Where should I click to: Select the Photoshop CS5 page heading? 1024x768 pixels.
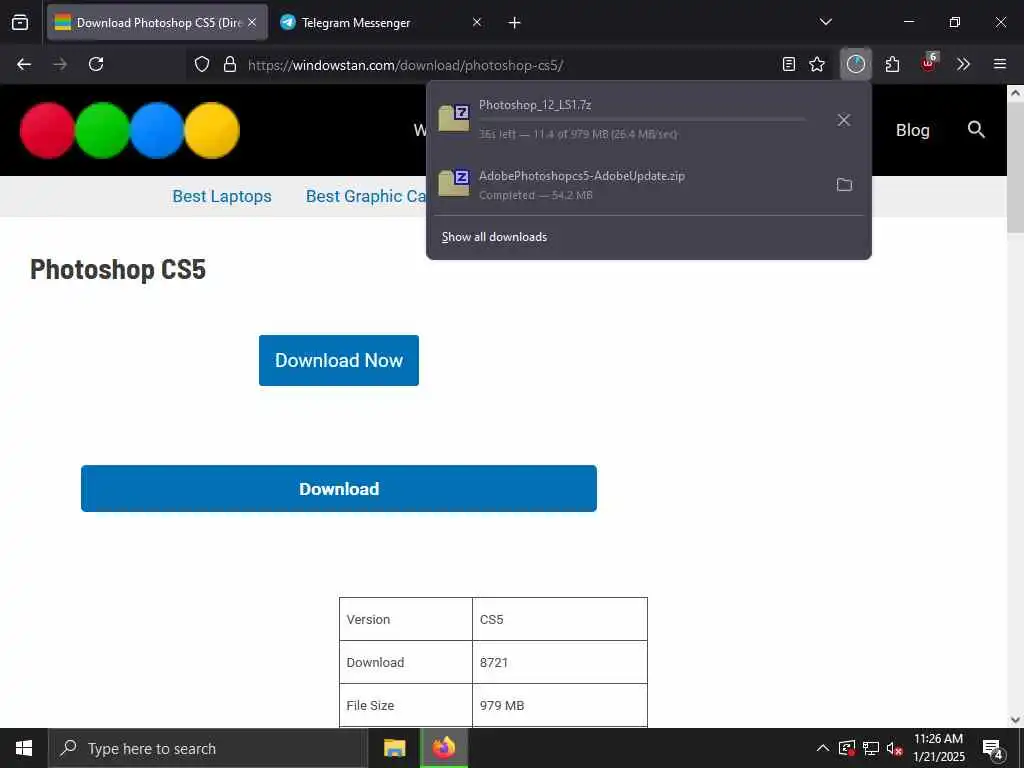pyautogui.click(x=118, y=270)
